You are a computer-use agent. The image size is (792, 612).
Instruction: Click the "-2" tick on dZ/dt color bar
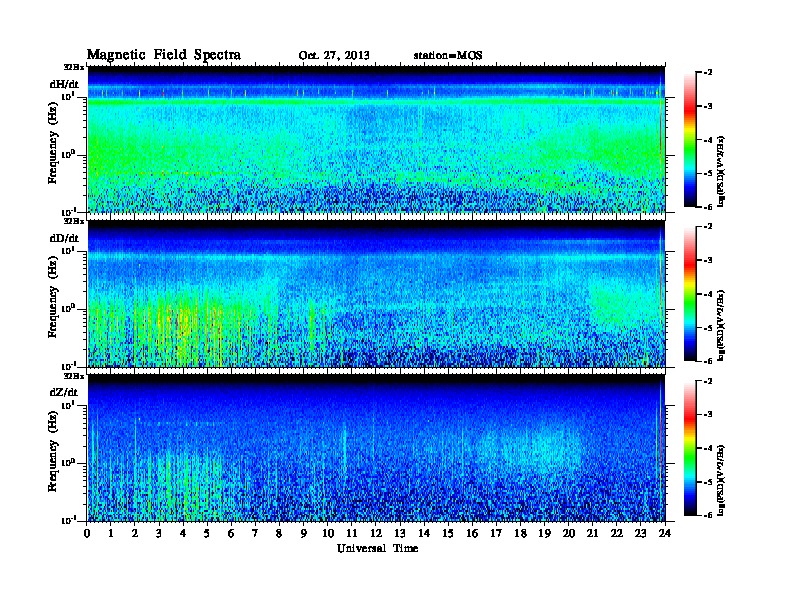click(x=708, y=381)
